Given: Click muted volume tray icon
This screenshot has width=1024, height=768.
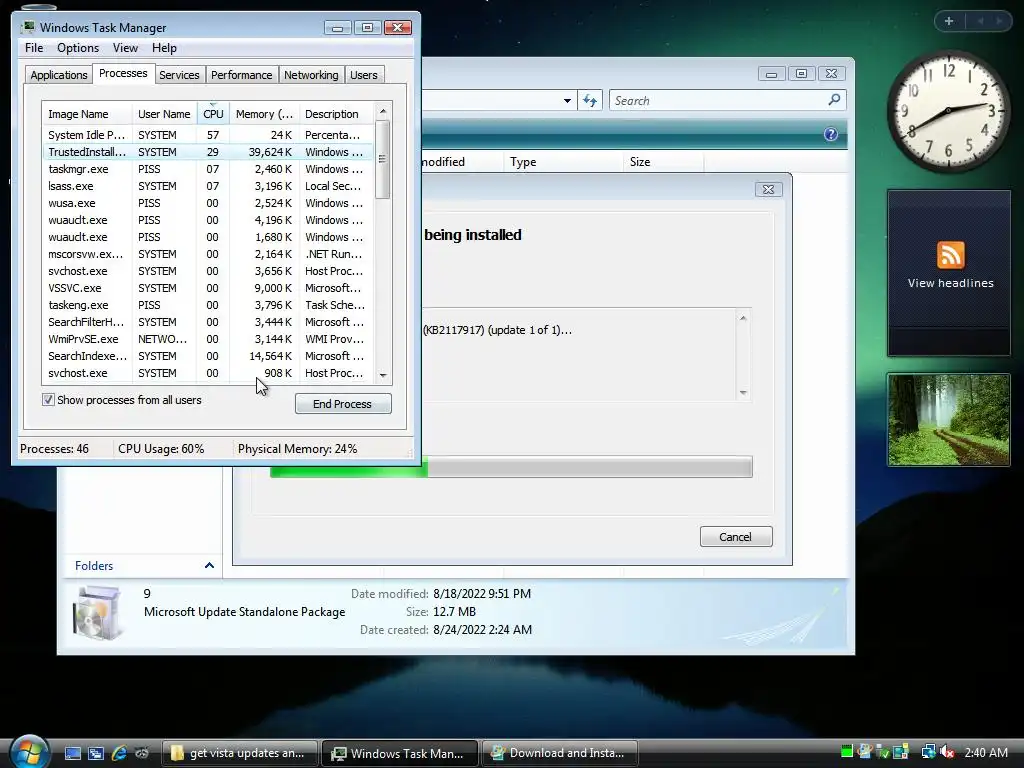Looking at the screenshot, I should [947, 752].
